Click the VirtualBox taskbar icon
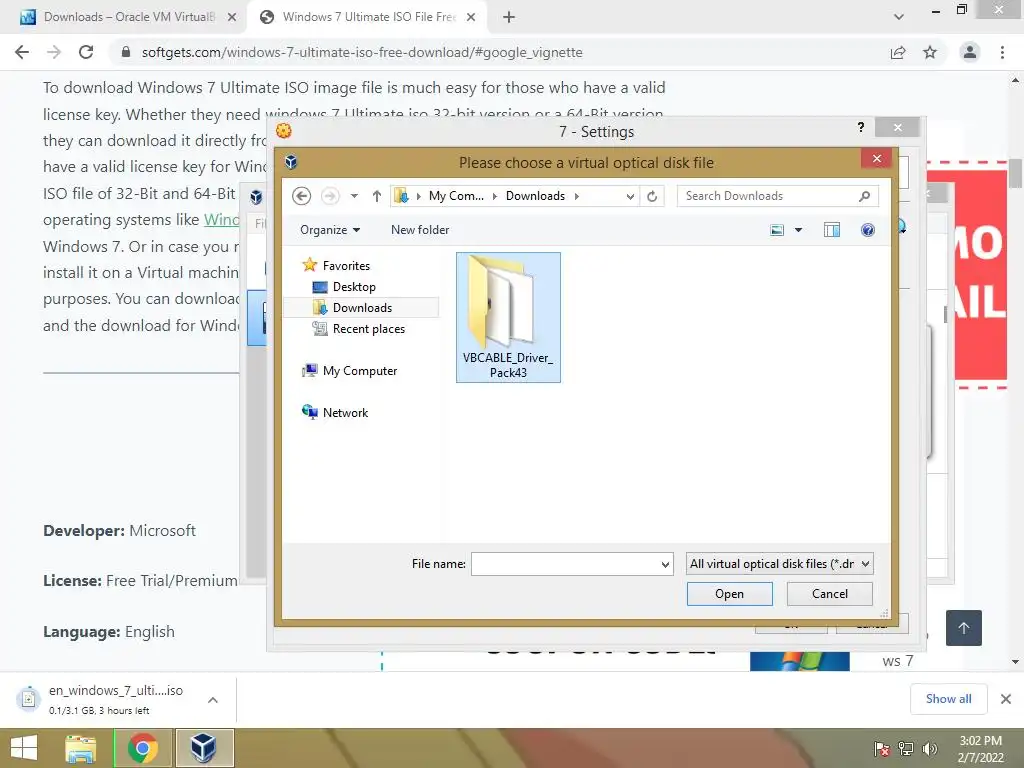1024x768 pixels. coord(203,748)
